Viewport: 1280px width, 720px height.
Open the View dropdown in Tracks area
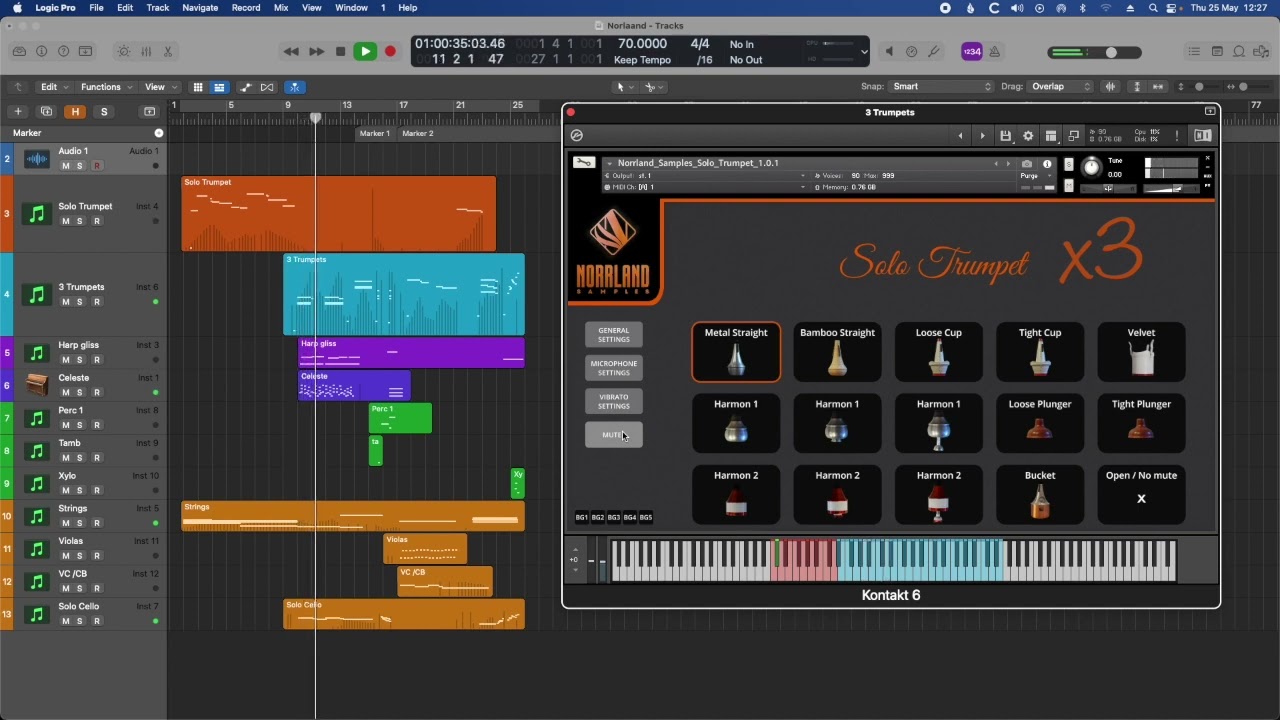pos(160,87)
